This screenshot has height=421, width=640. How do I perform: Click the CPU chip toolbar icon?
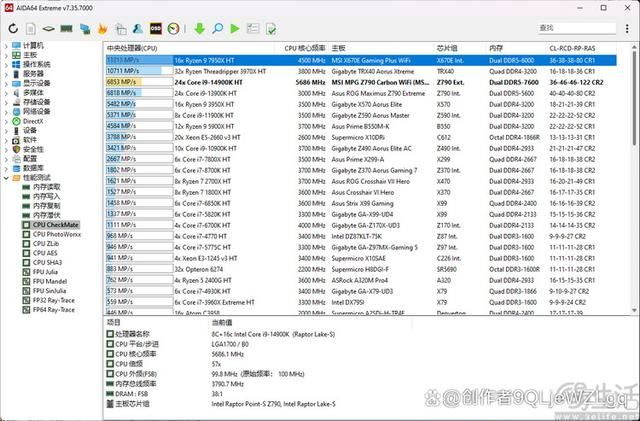coord(49,29)
